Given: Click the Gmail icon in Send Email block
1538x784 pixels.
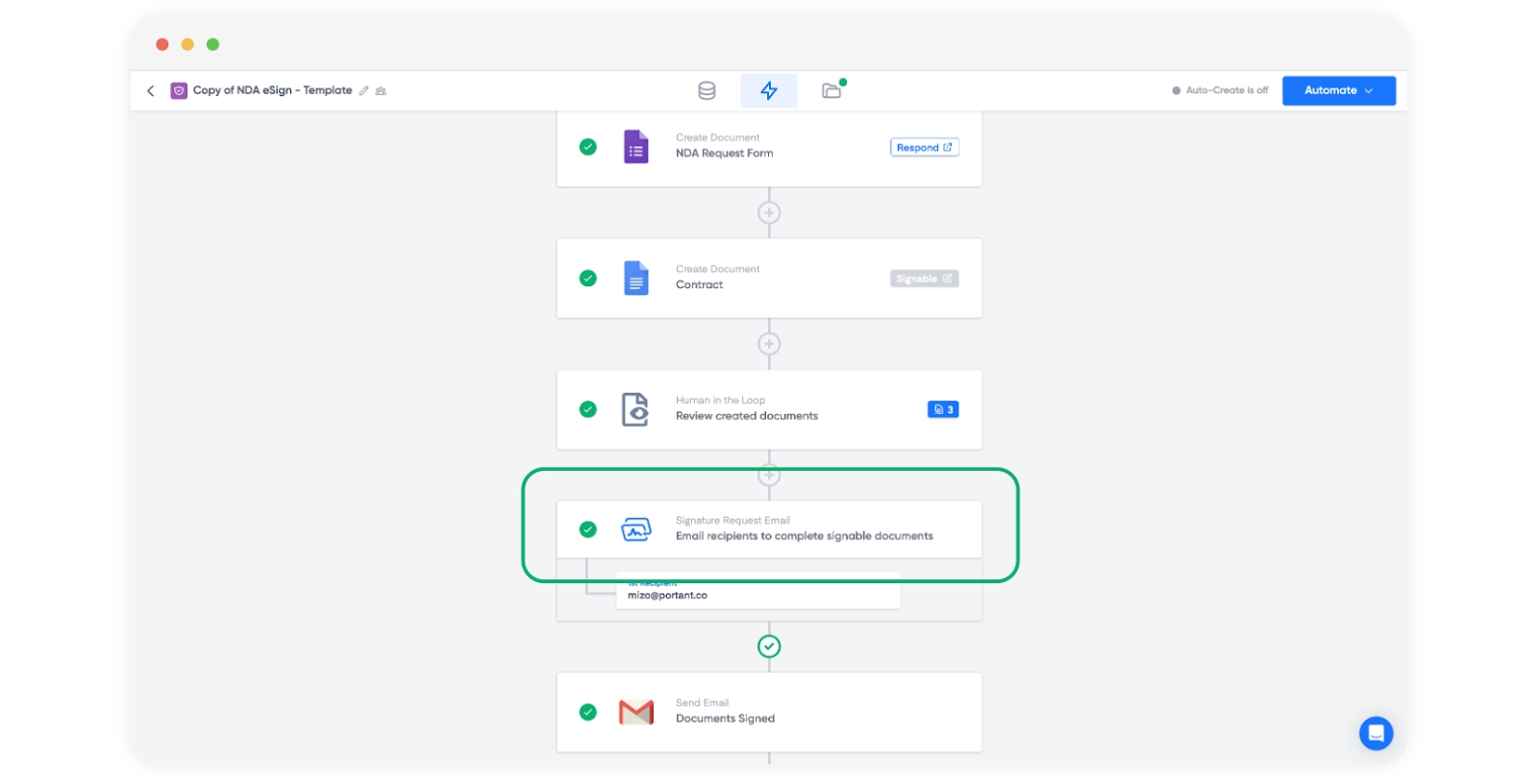Looking at the screenshot, I should pyautogui.click(x=635, y=712).
